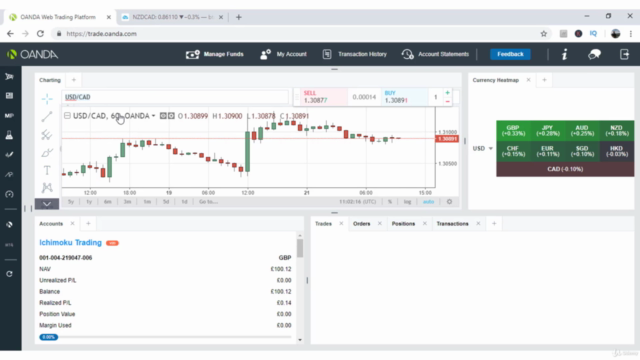Open the live chat icon
Screen dimensions: 640x360
pyautogui.click(x=594, y=54)
